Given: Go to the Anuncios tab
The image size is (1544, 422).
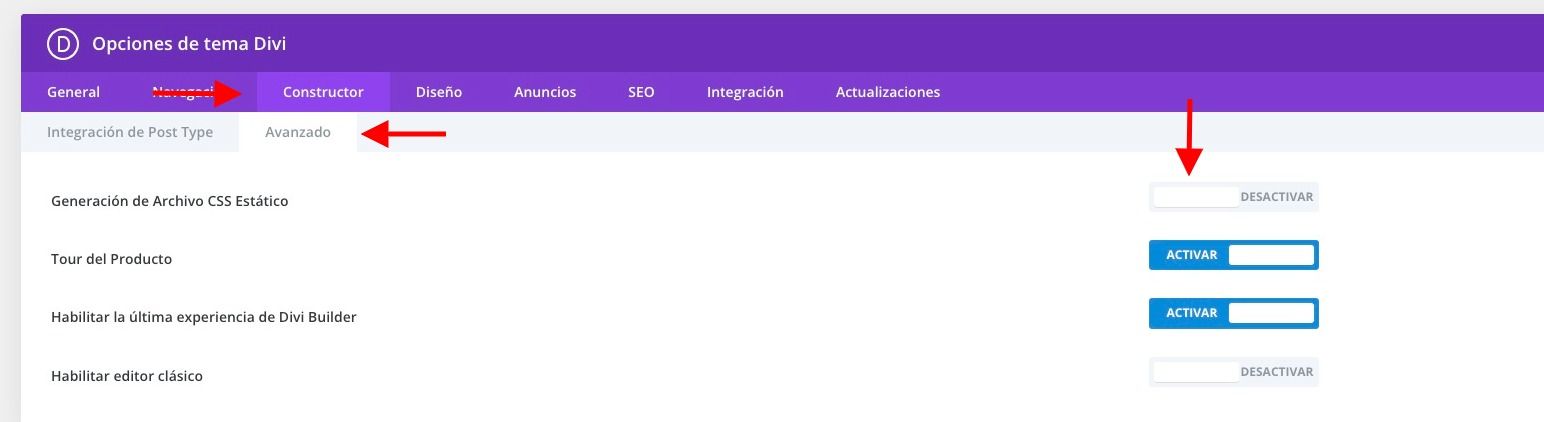Looking at the screenshot, I should pos(545,92).
